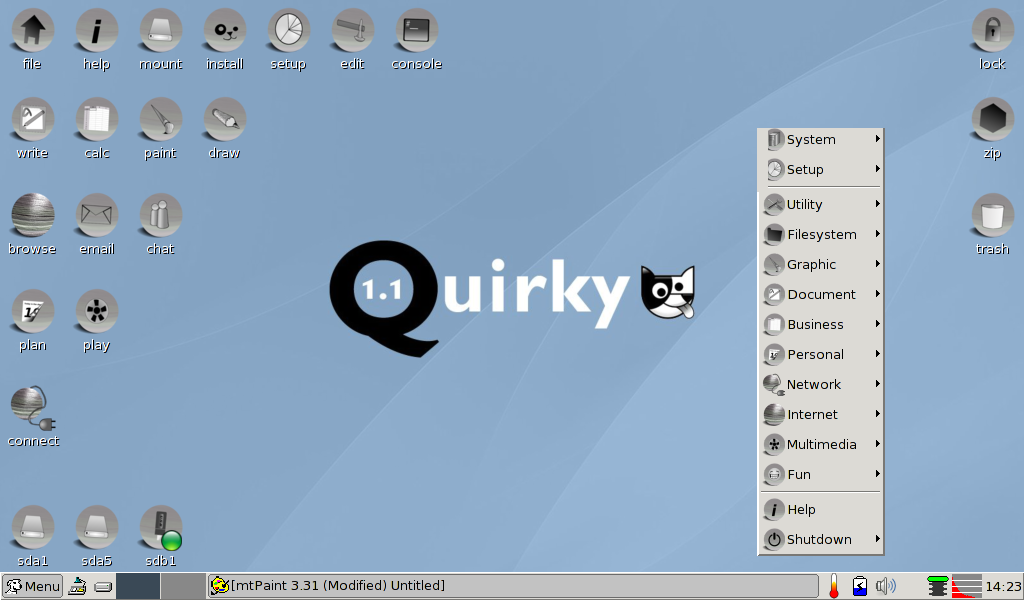Viewport: 1024px width, 600px height.
Task: Expand the Setup submenu
Action: (x=821, y=169)
